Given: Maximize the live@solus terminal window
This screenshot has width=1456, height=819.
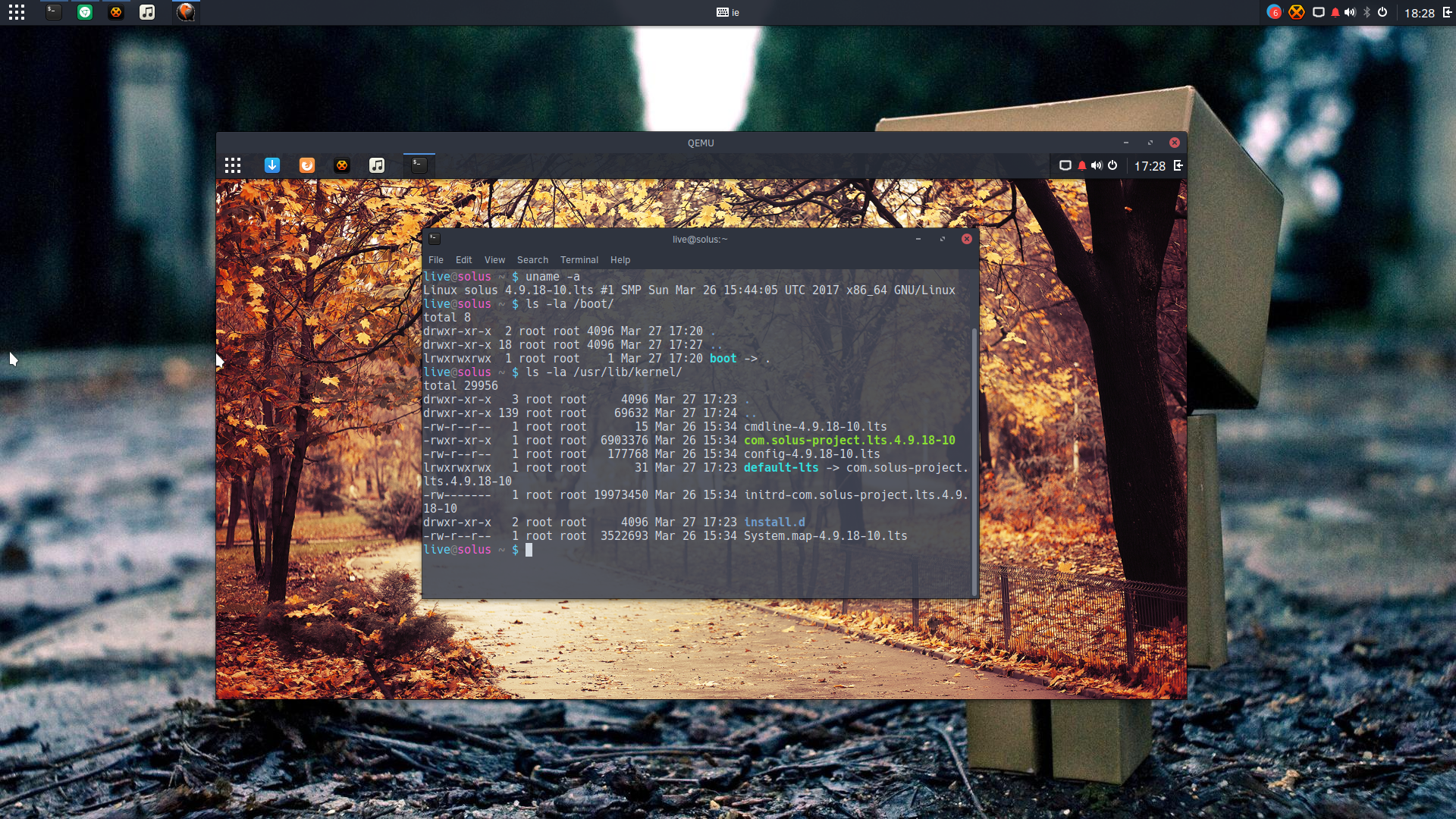Looking at the screenshot, I should [x=943, y=239].
